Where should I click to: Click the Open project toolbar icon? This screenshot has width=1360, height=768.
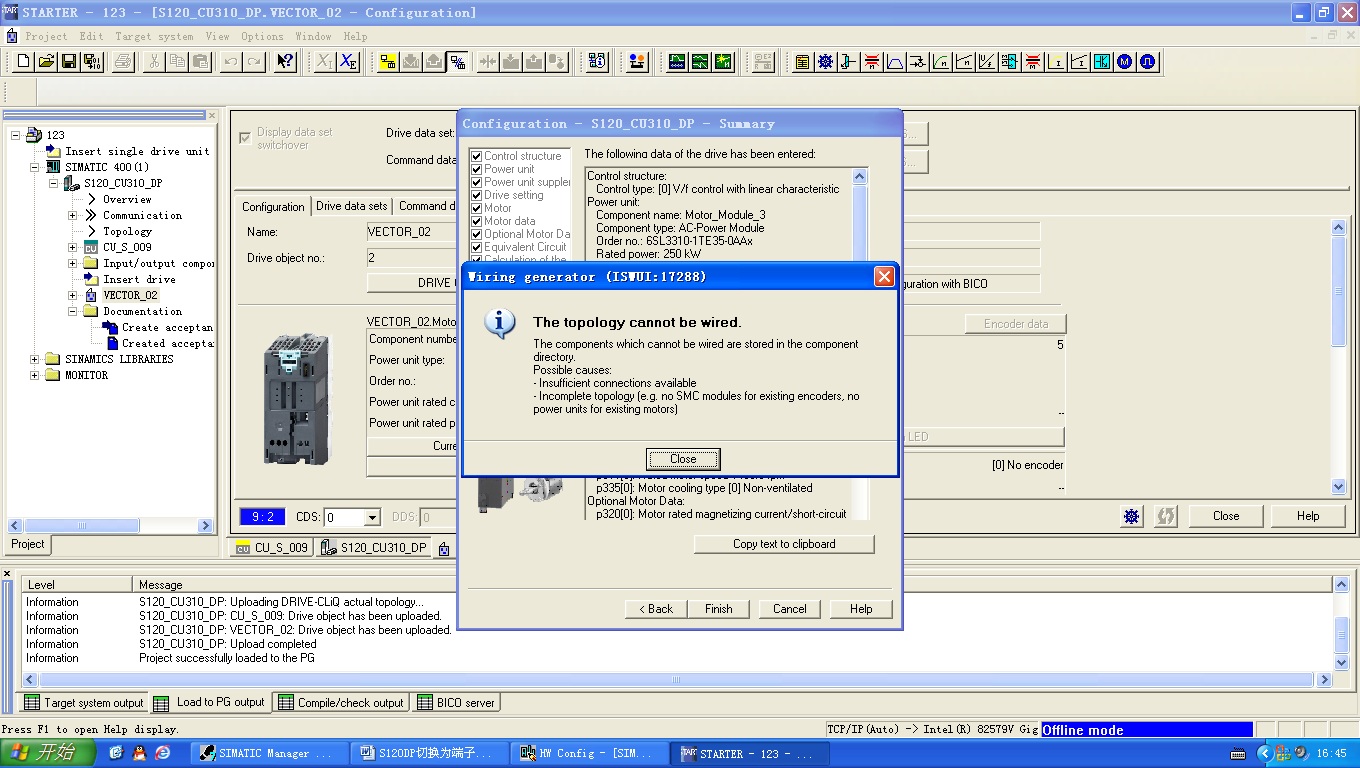(x=46, y=62)
